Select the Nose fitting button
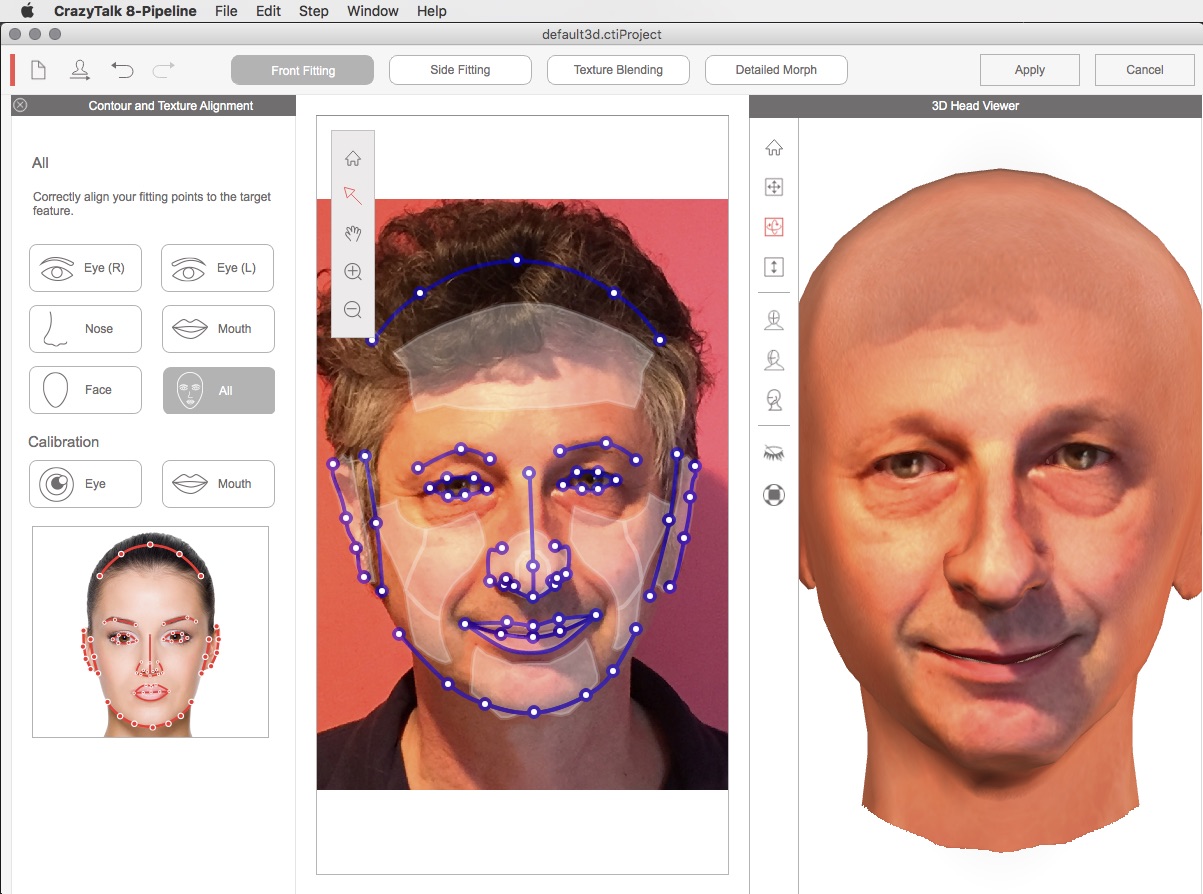1203x894 pixels. click(x=85, y=329)
